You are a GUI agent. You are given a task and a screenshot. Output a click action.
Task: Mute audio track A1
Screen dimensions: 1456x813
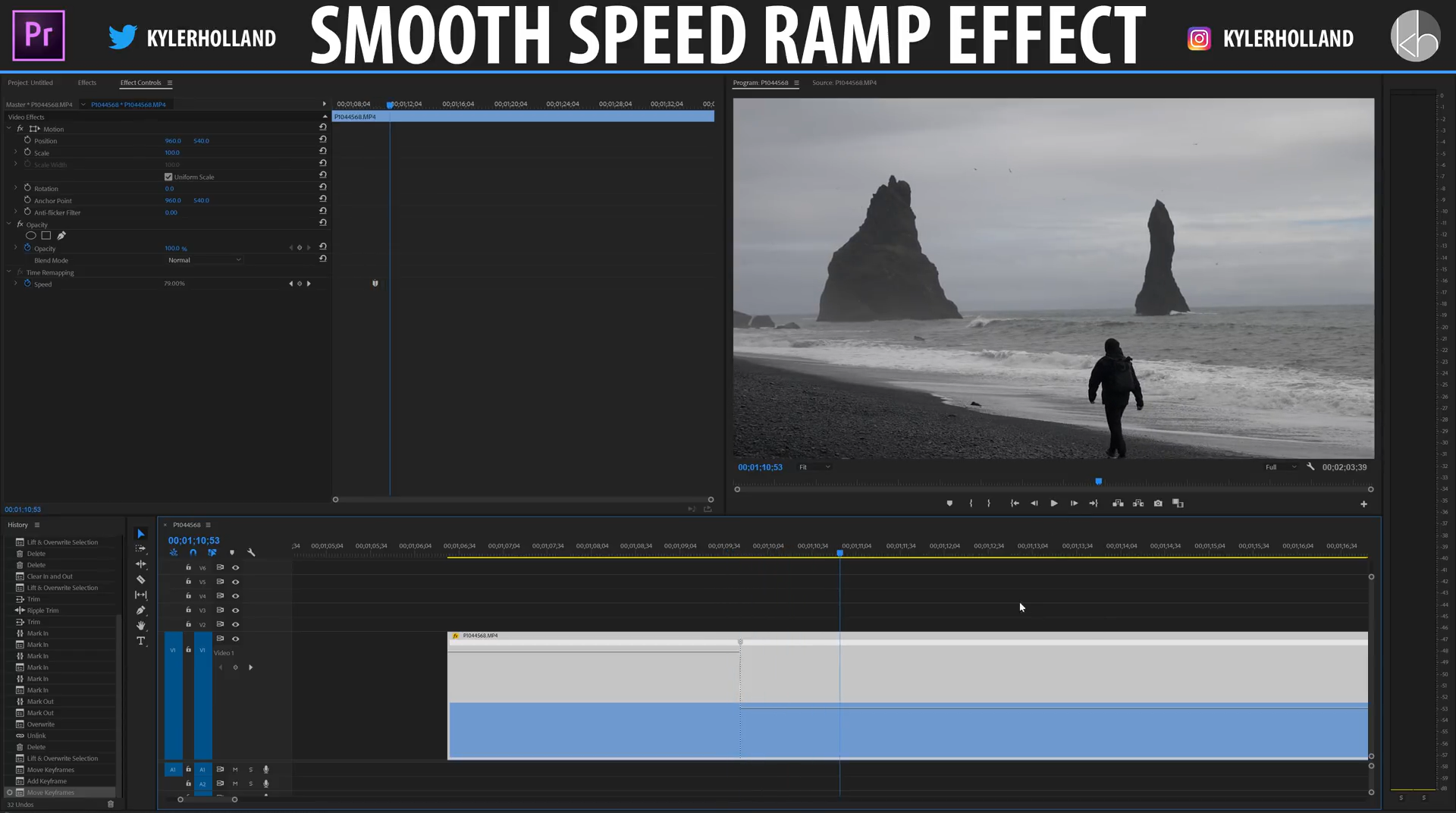pyautogui.click(x=235, y=770)
